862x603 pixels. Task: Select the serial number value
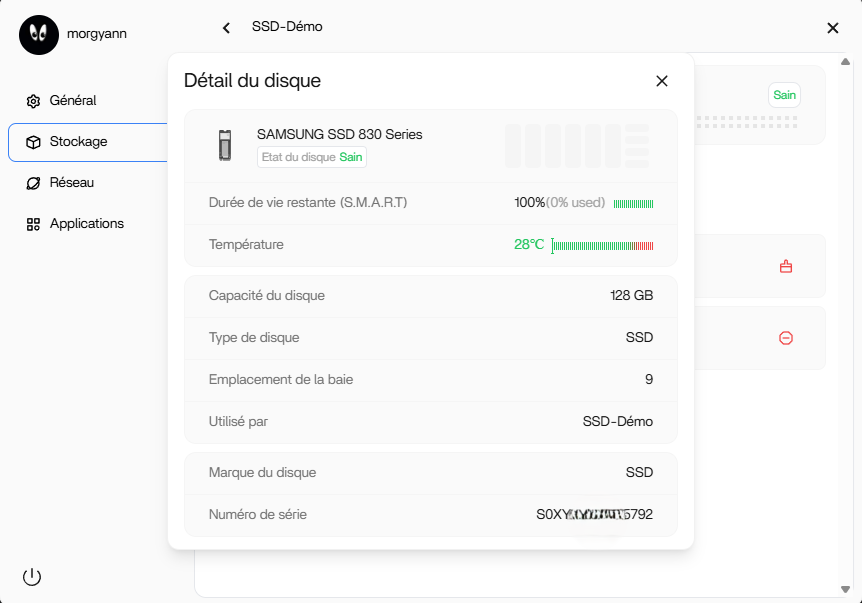pyautogui.click(x=594, y=515)
